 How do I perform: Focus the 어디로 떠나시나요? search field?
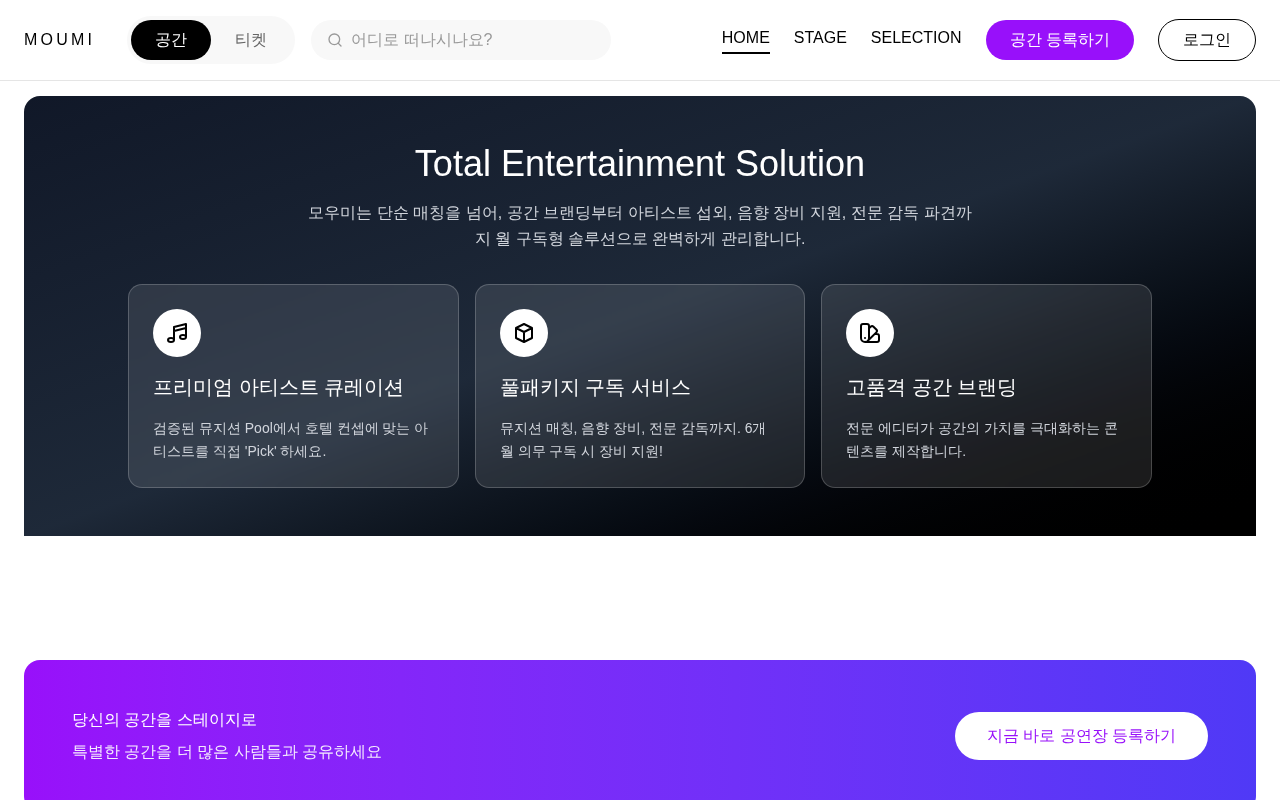pos(461,40)
